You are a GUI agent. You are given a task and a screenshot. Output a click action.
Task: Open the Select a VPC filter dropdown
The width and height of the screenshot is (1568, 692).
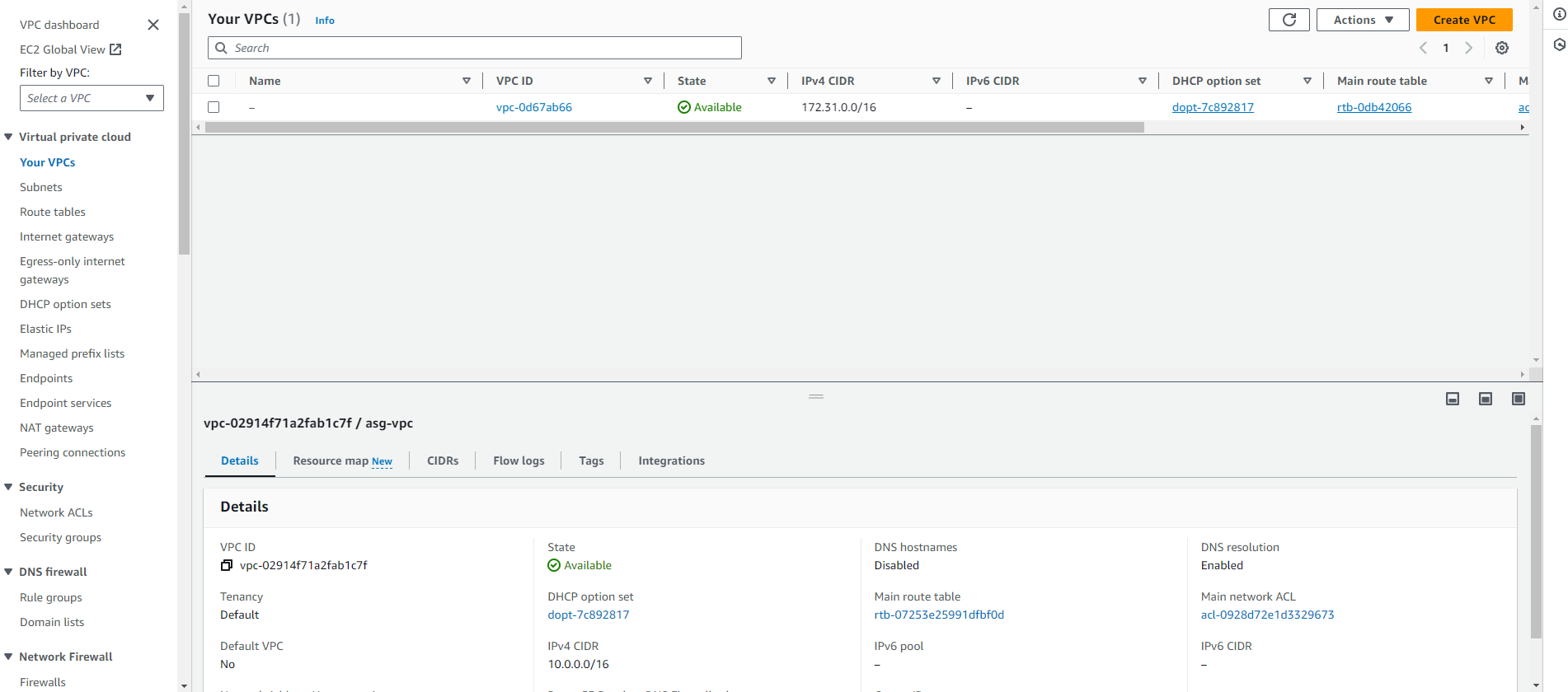tap(92, 98)
